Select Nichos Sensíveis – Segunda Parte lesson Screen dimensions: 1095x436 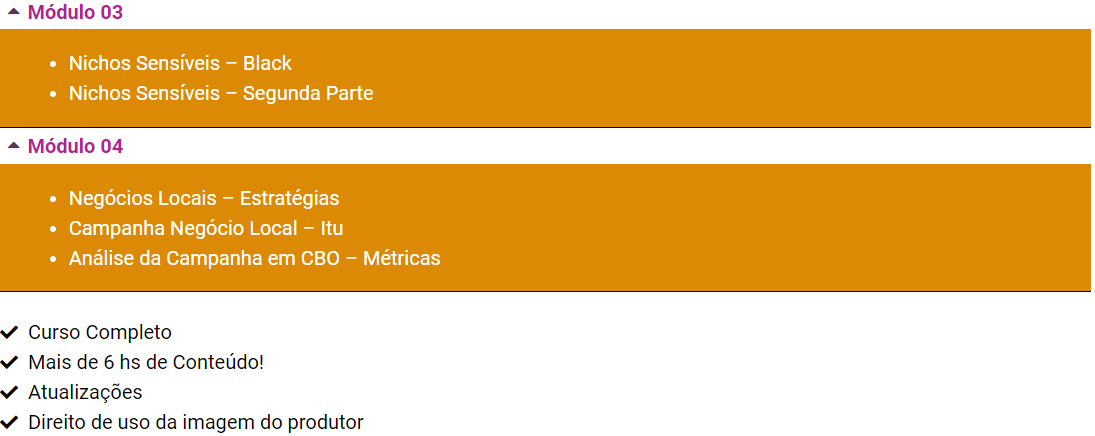(x=220, y=93)
